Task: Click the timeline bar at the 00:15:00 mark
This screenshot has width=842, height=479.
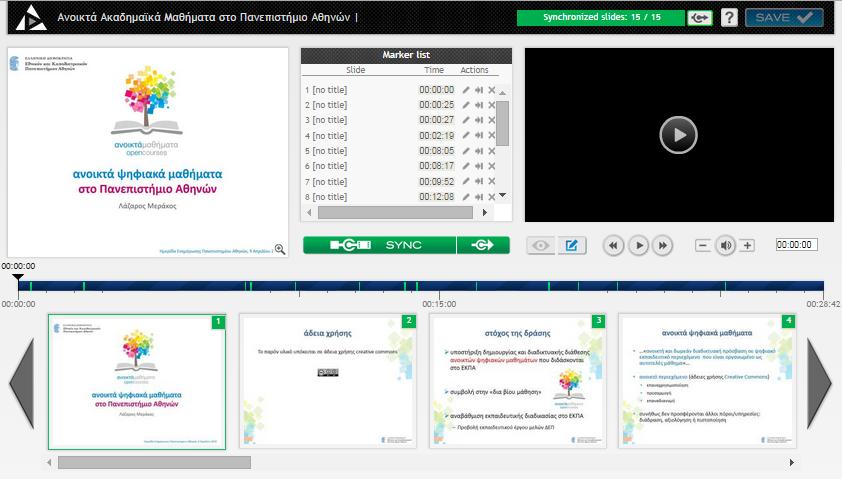Action: point(439,286)
